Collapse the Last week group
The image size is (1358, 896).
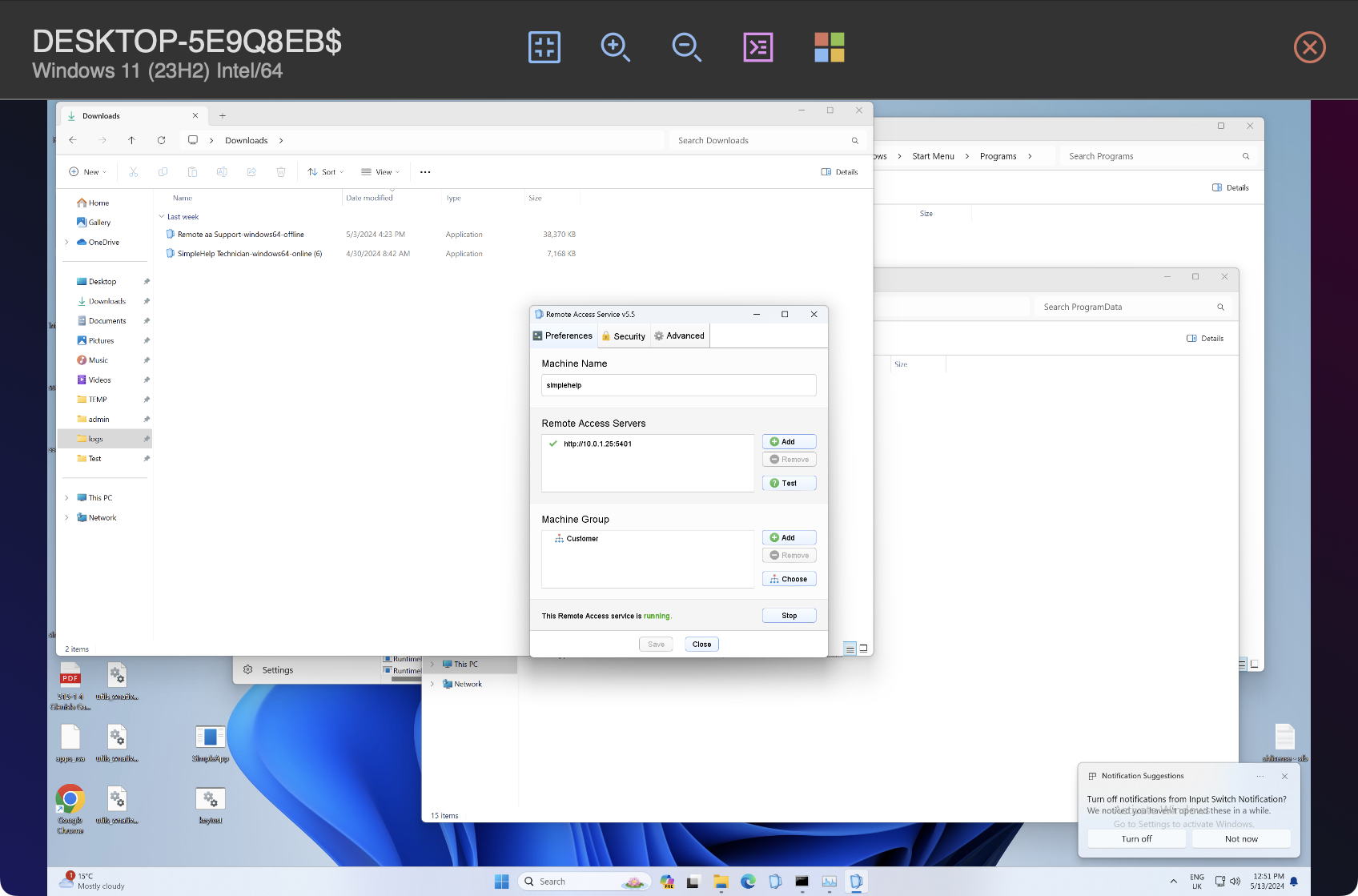pos(162,217)
